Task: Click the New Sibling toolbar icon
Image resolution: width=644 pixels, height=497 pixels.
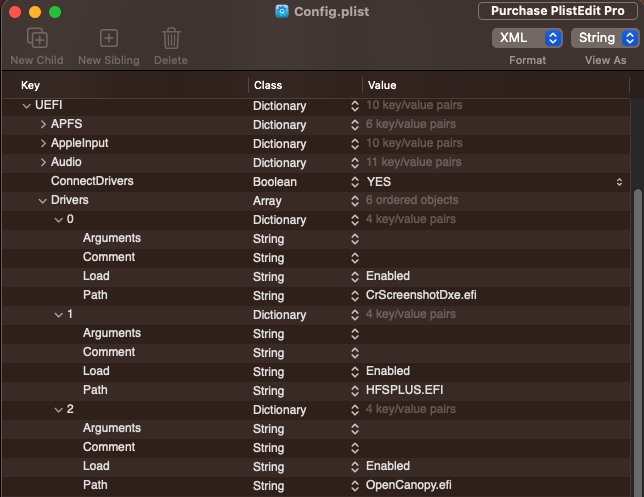Action: pyautogui.click(x=109, y=38)
